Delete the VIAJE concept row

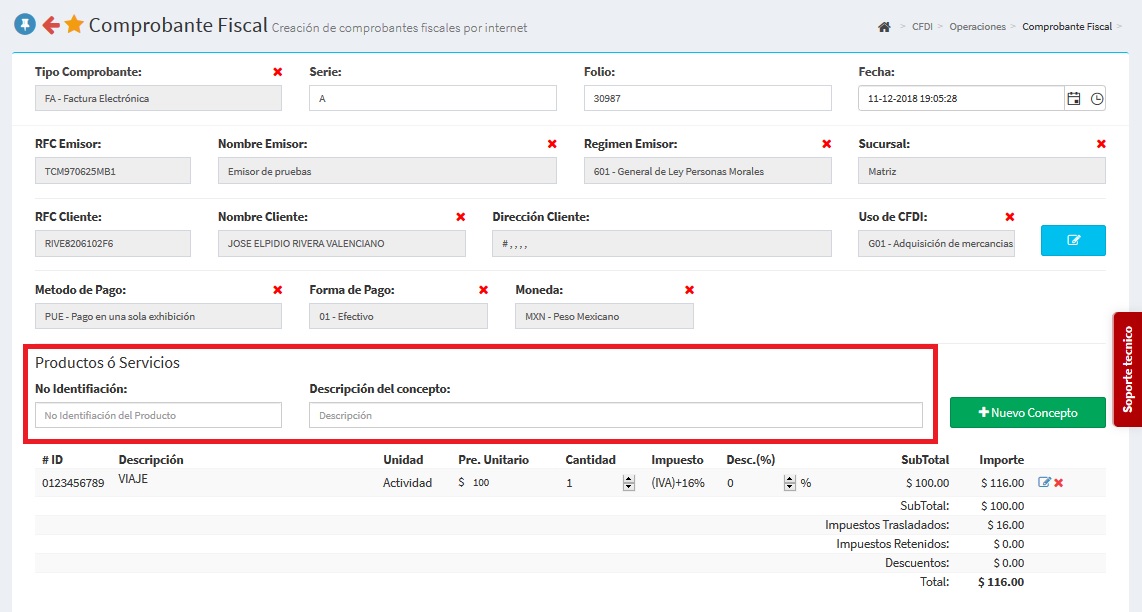[1059, 483]
